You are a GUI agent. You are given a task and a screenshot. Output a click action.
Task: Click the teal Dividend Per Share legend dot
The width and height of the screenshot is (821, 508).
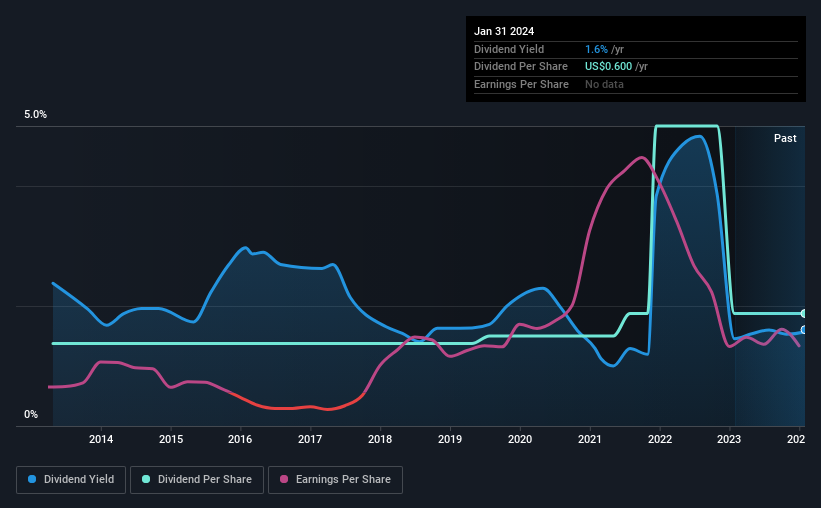[146, 479]
